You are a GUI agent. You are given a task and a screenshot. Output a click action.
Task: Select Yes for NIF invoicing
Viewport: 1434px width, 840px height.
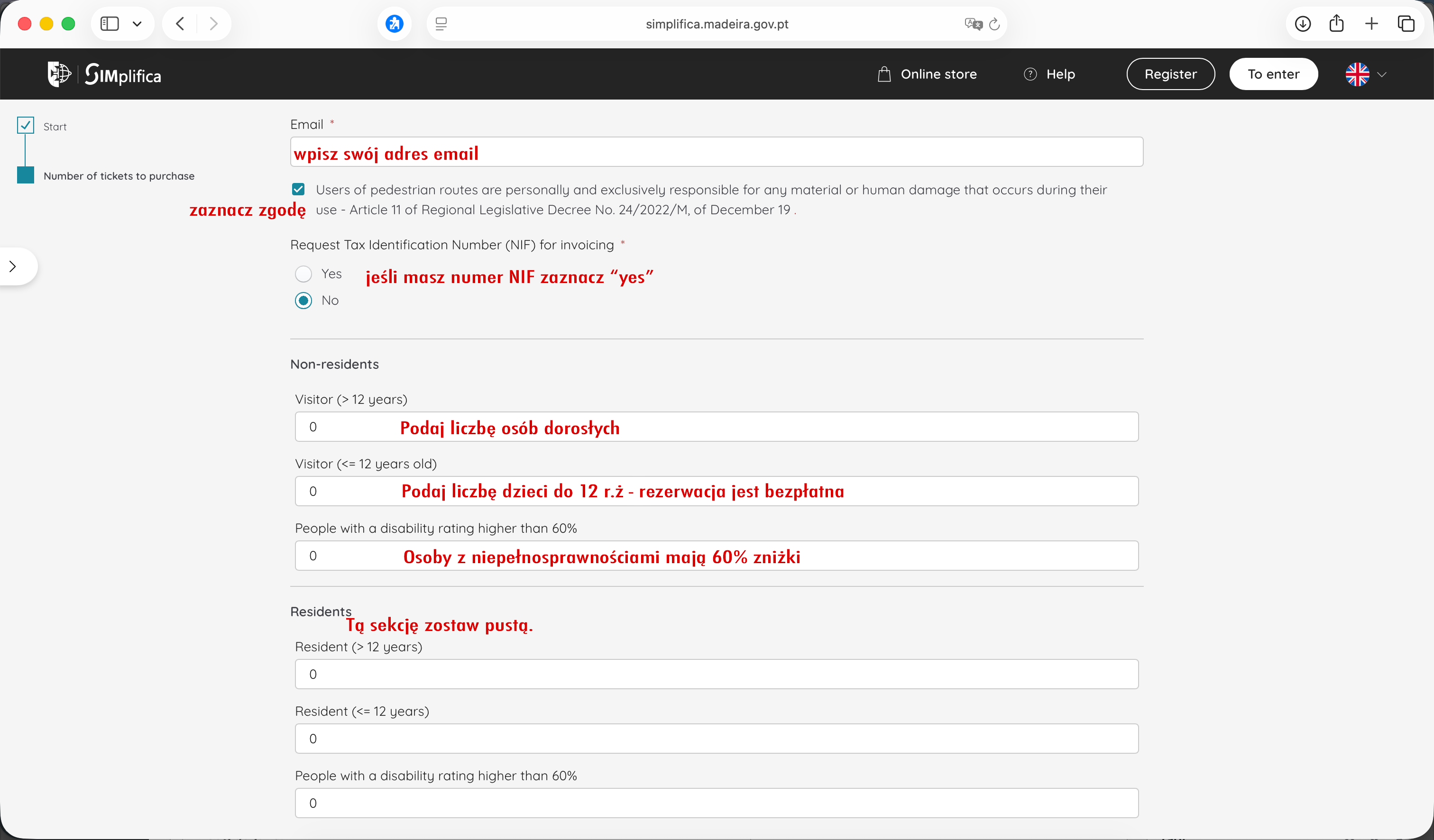[x=304, y=274]
